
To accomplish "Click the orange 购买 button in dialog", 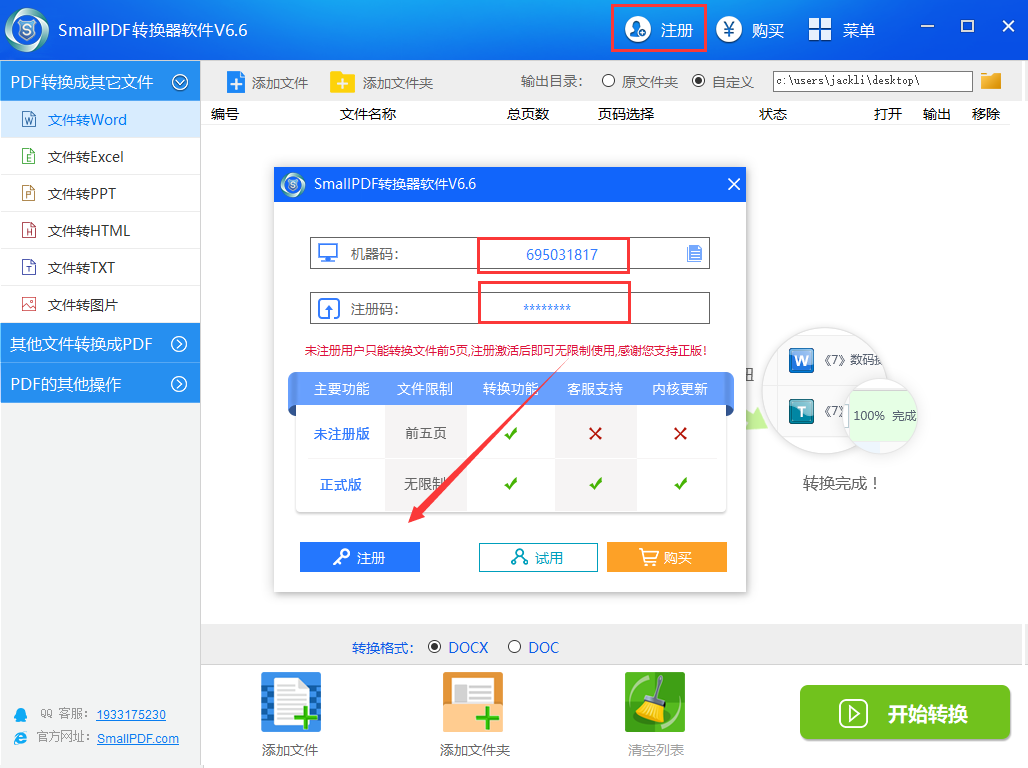I will pyautogui.click(x=667, y=557).
